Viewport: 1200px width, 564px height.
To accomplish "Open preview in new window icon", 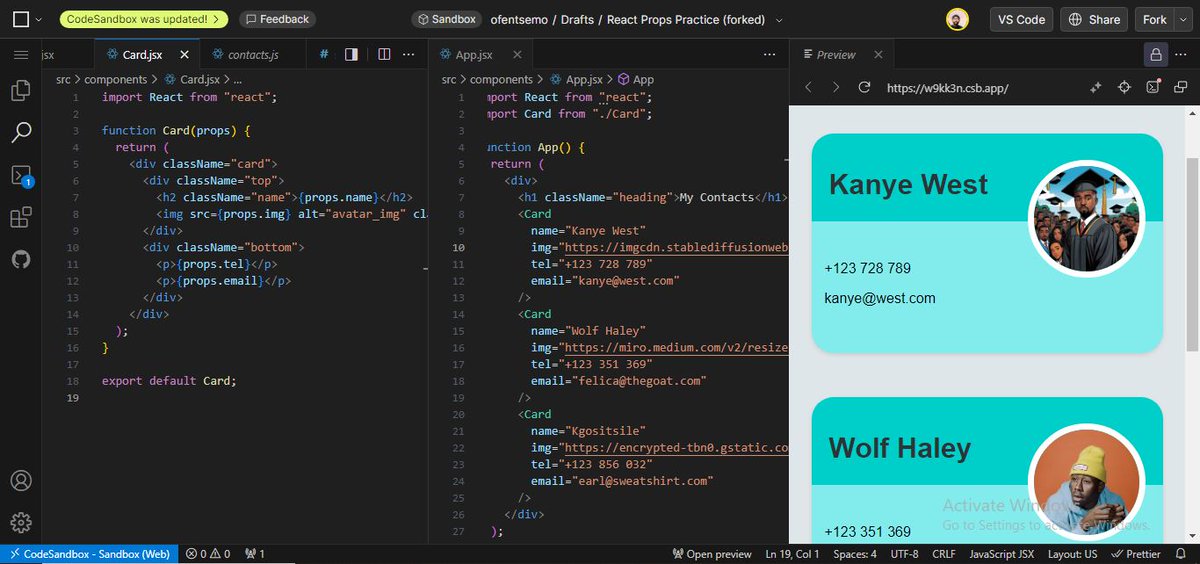I will pyautogui.click(x=1181, y=87).
